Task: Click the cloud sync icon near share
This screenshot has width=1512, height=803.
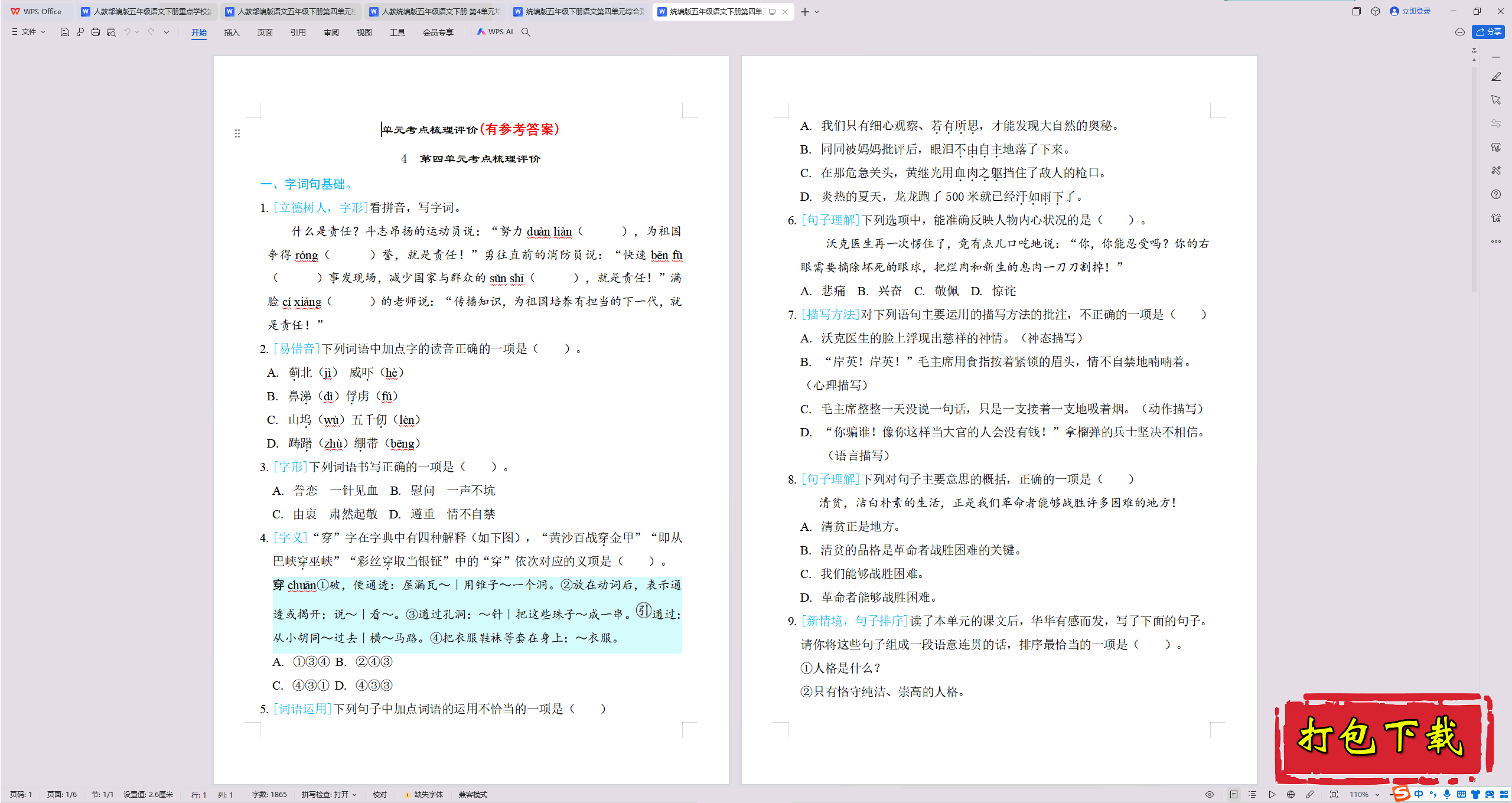Action: point(1460,32)
